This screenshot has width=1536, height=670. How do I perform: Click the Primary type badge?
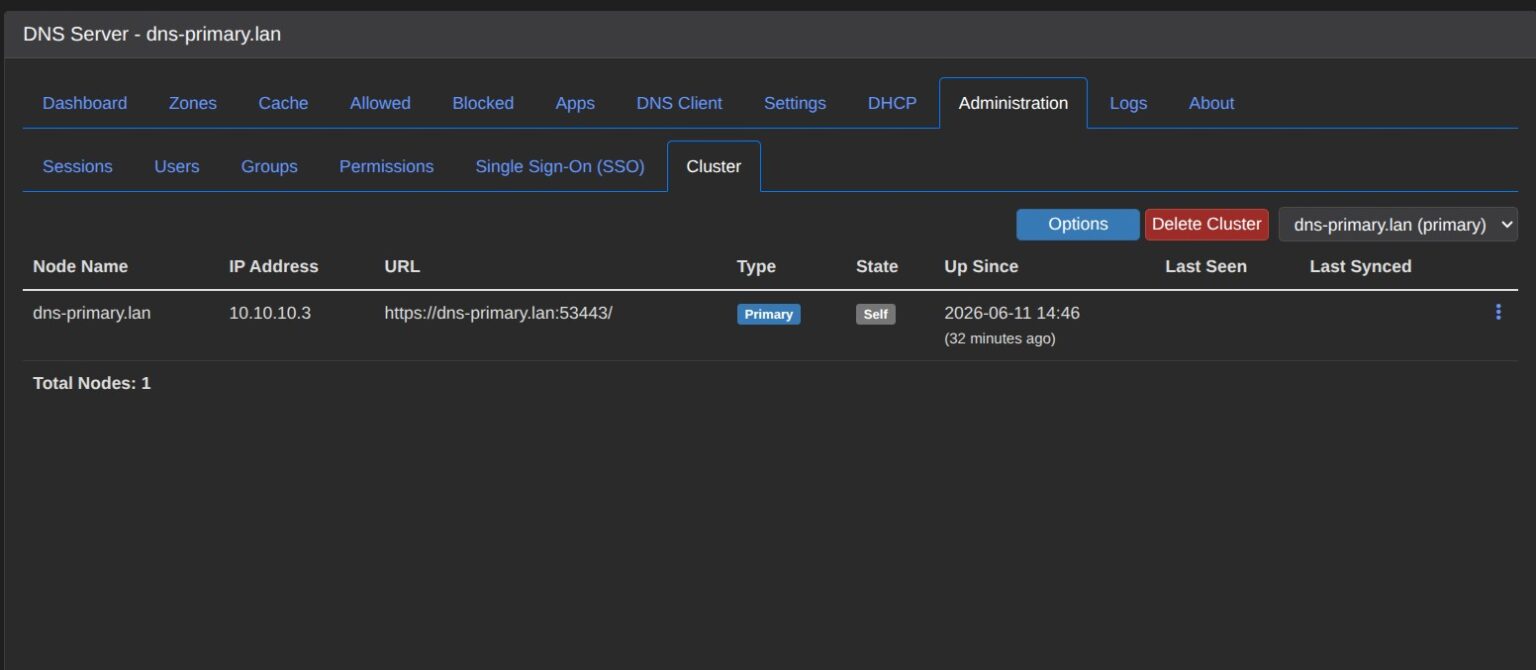[769, 314]
